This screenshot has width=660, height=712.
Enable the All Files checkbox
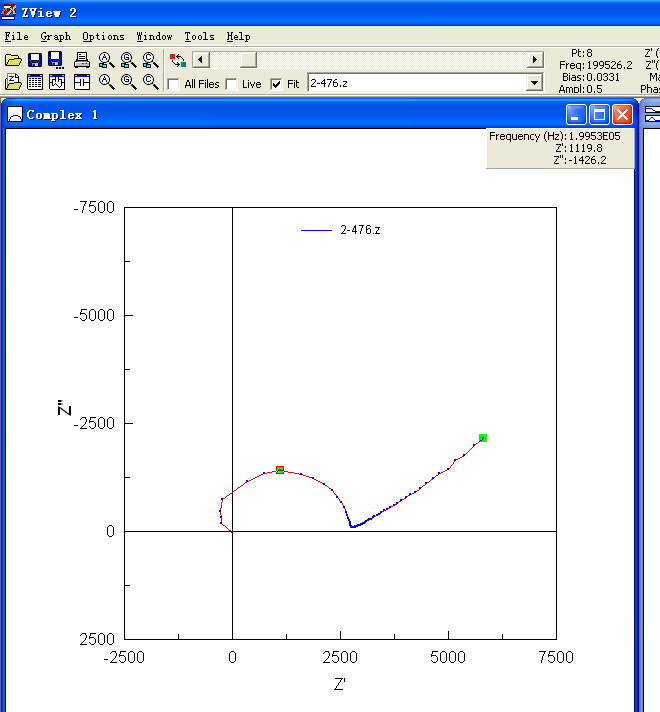[174, 84]
